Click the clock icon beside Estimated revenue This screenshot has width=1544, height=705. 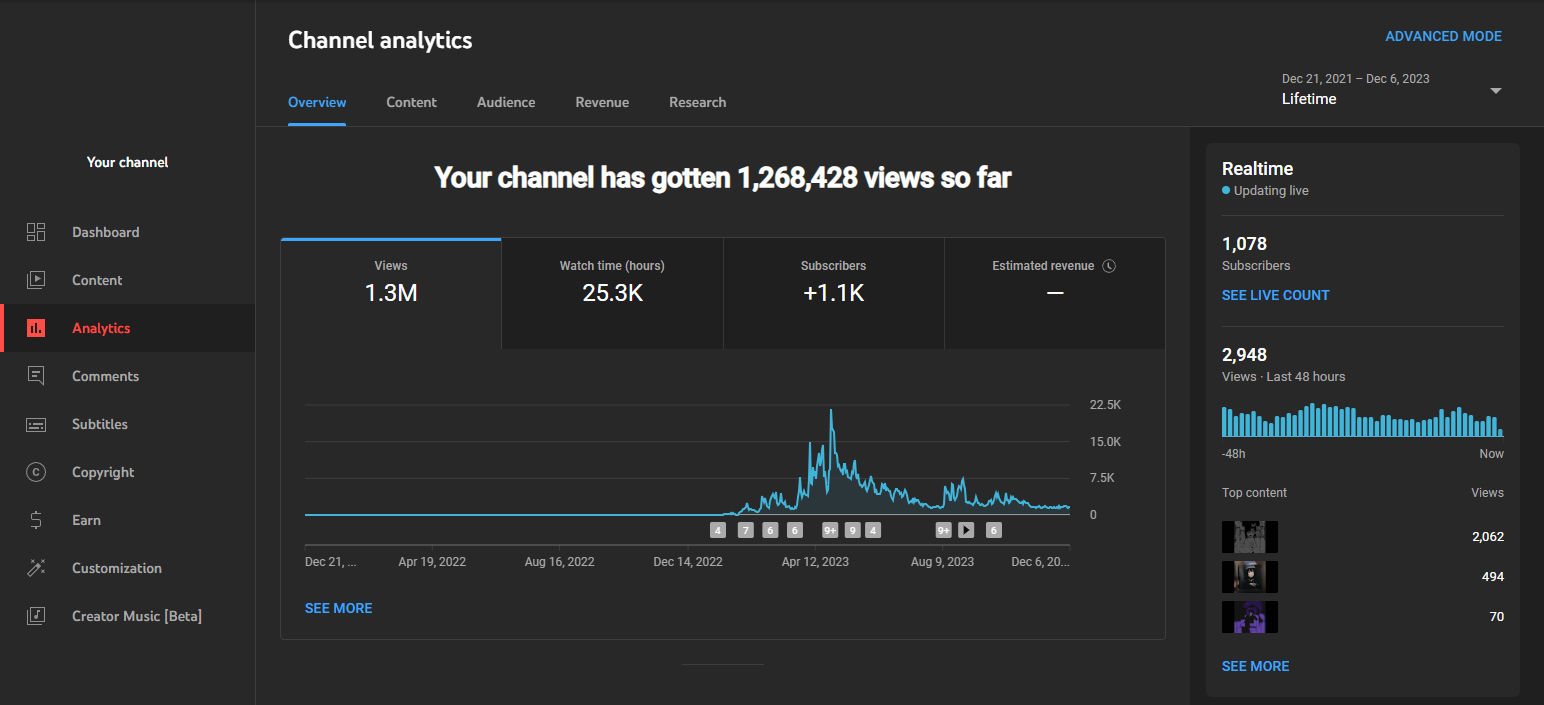pyautogui.click(x=1108, y=266)
